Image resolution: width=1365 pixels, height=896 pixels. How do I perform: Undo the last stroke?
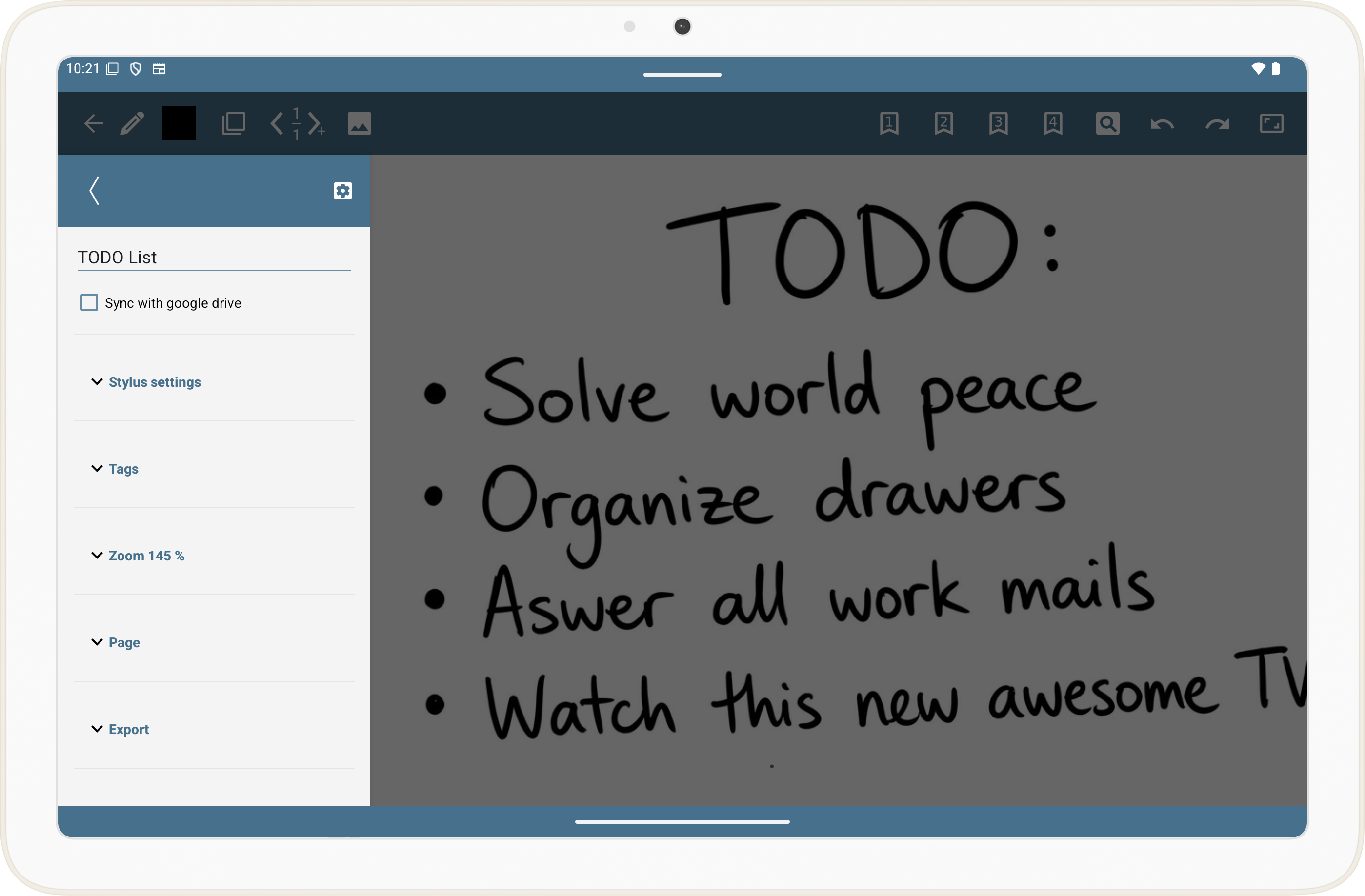[x=1162, y=123]
